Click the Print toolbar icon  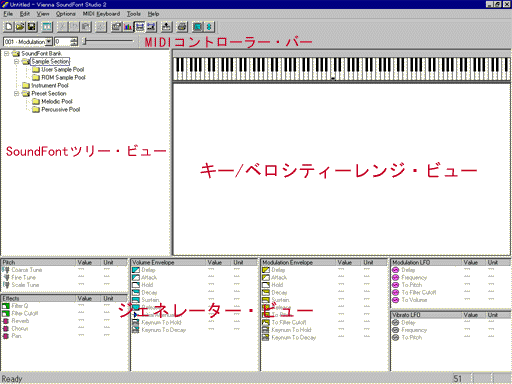[182, 27]
